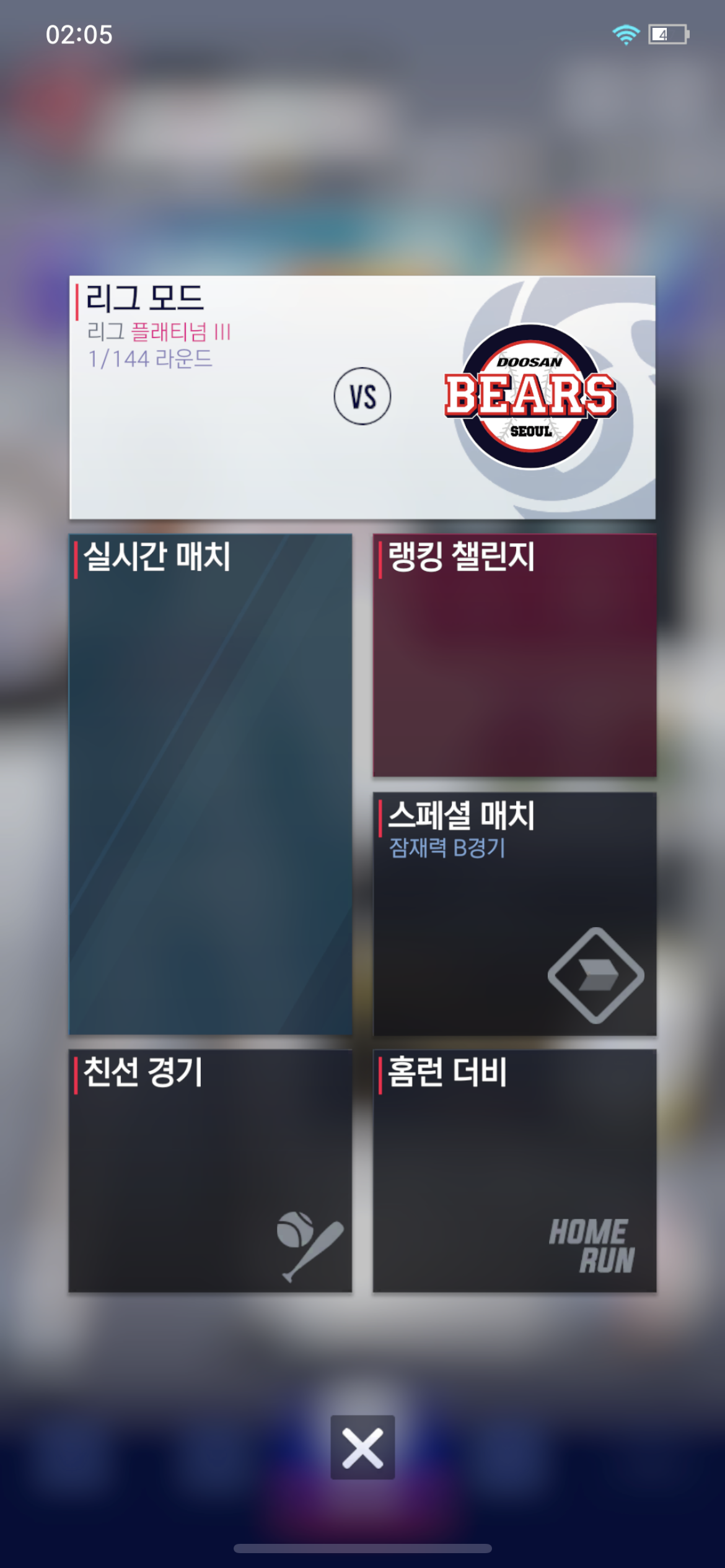Open 랭킹 챌린지 tile
Viewport: 725px width, 1568px height.
click(x=514, y=655)
